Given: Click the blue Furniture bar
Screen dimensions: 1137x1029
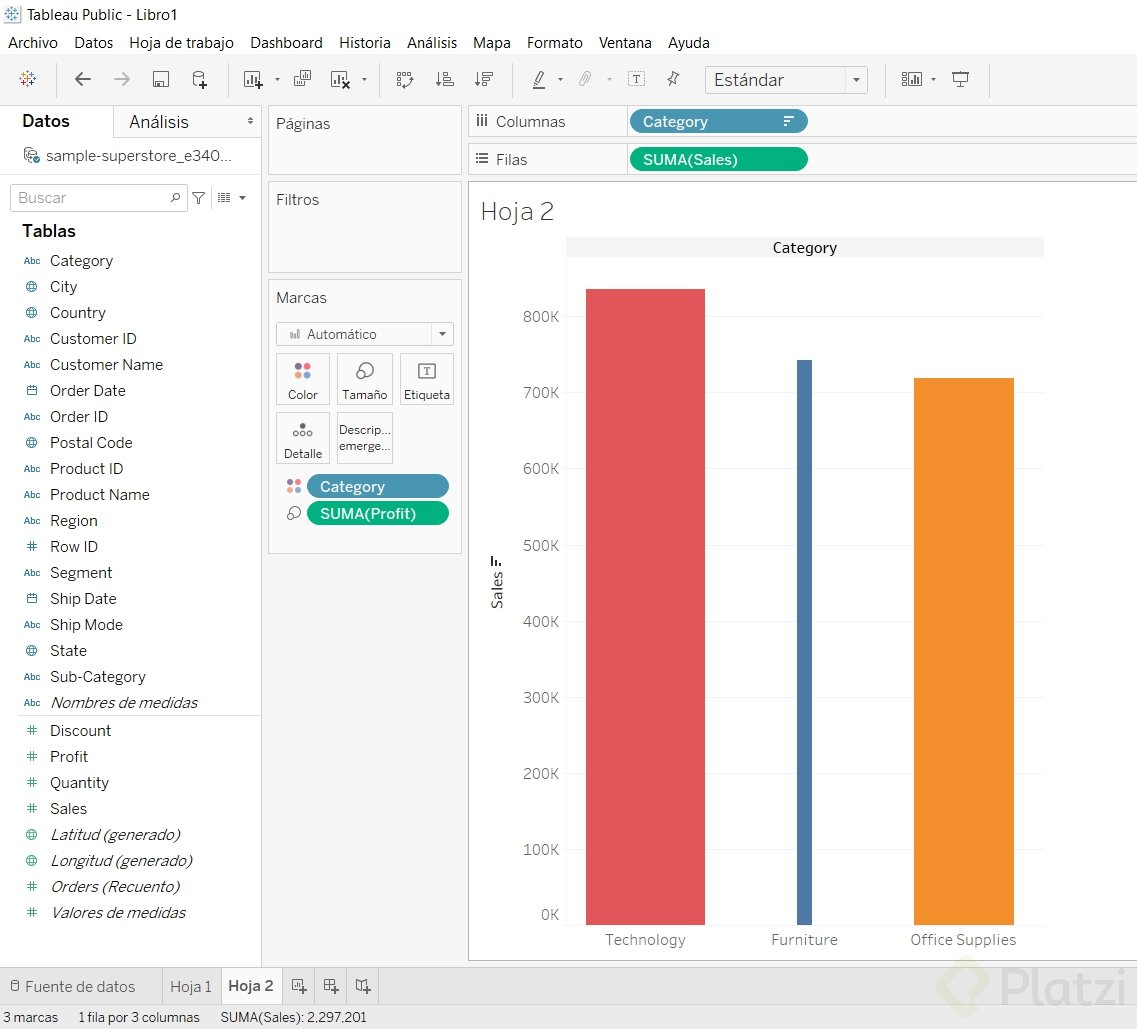Looking at the screenshot, I should pyautogui.click(x=804, y=642).
